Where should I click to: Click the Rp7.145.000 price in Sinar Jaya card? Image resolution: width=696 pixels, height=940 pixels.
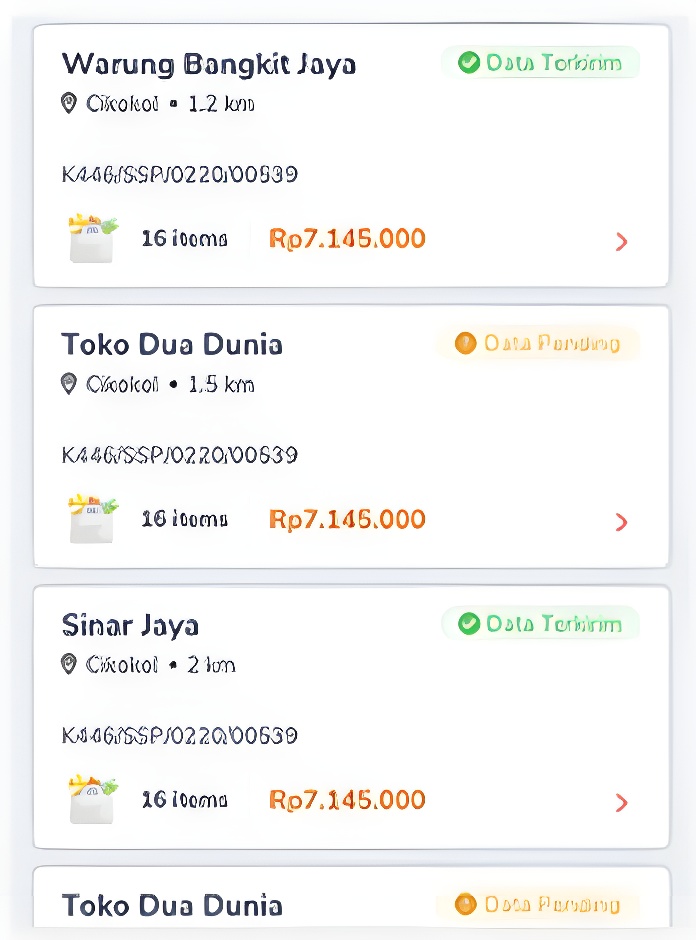click(x=347, y=800)
